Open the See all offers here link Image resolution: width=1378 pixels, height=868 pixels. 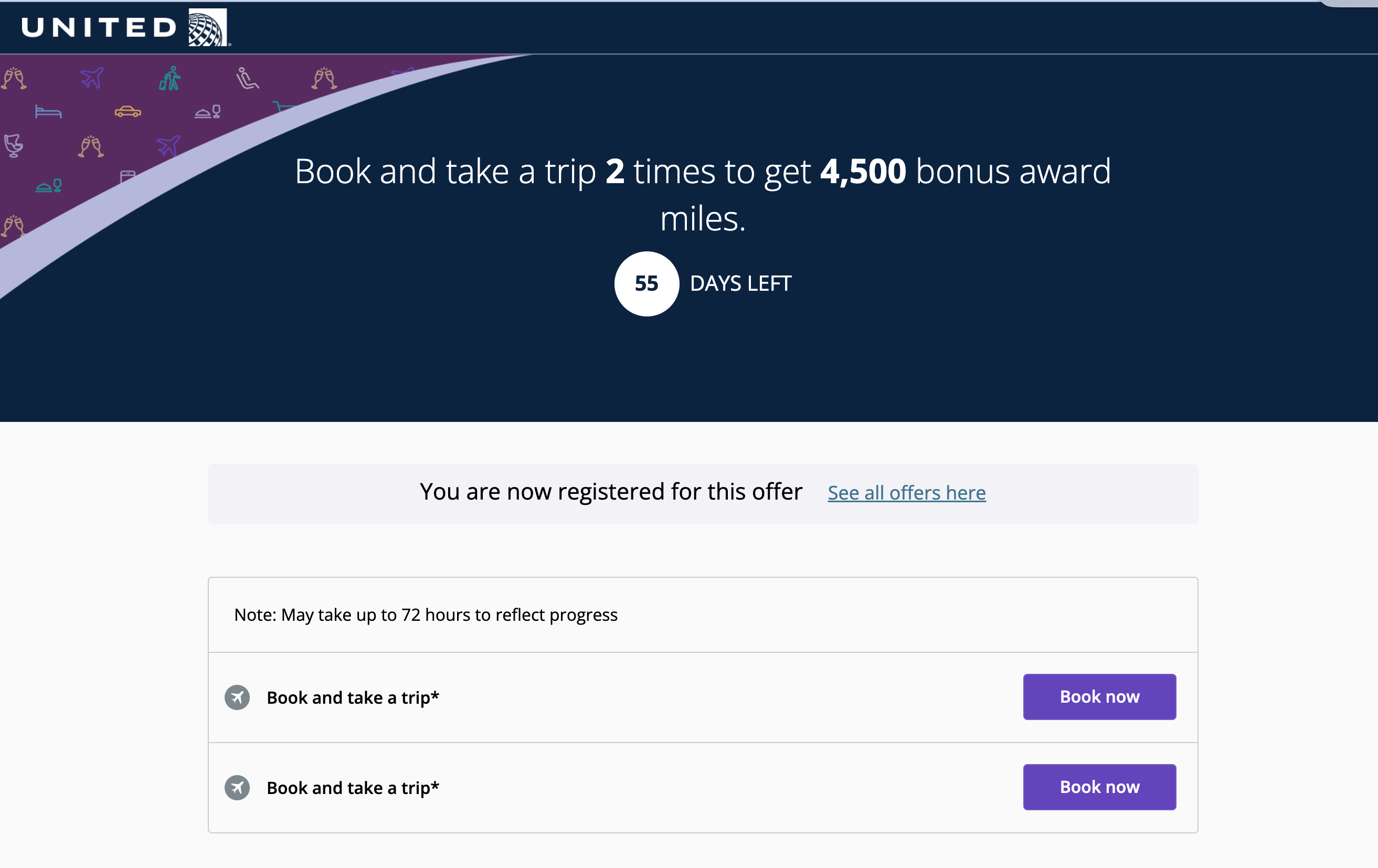click(x=906, y=493)
